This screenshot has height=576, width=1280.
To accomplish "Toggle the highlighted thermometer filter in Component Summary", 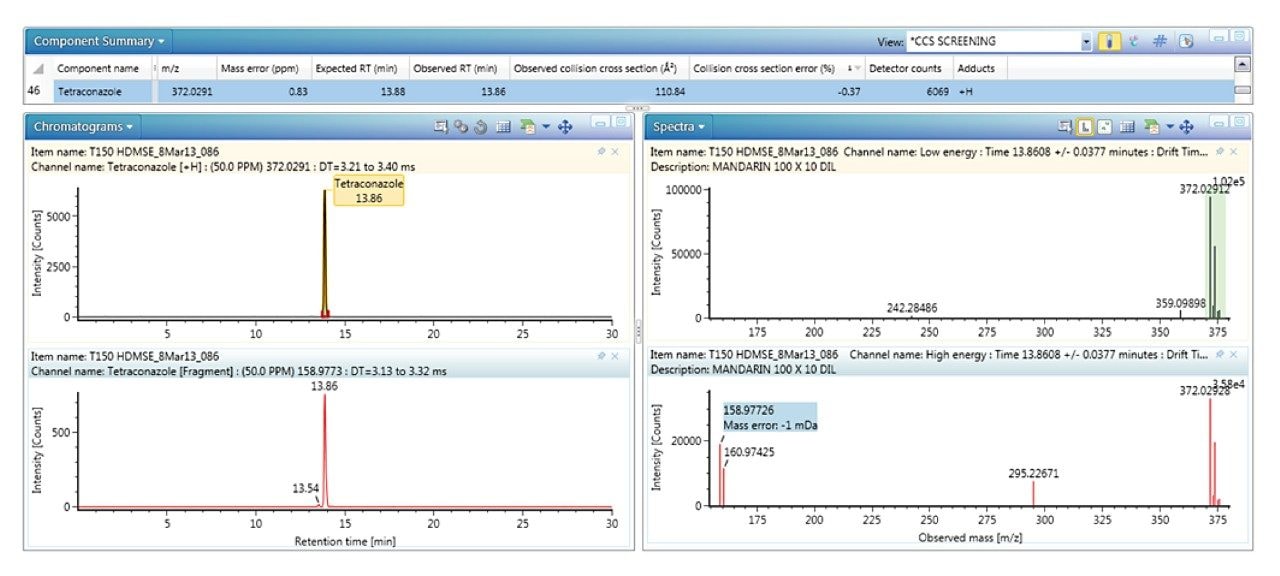I will pyautogui.click(x=1109, y=42).
